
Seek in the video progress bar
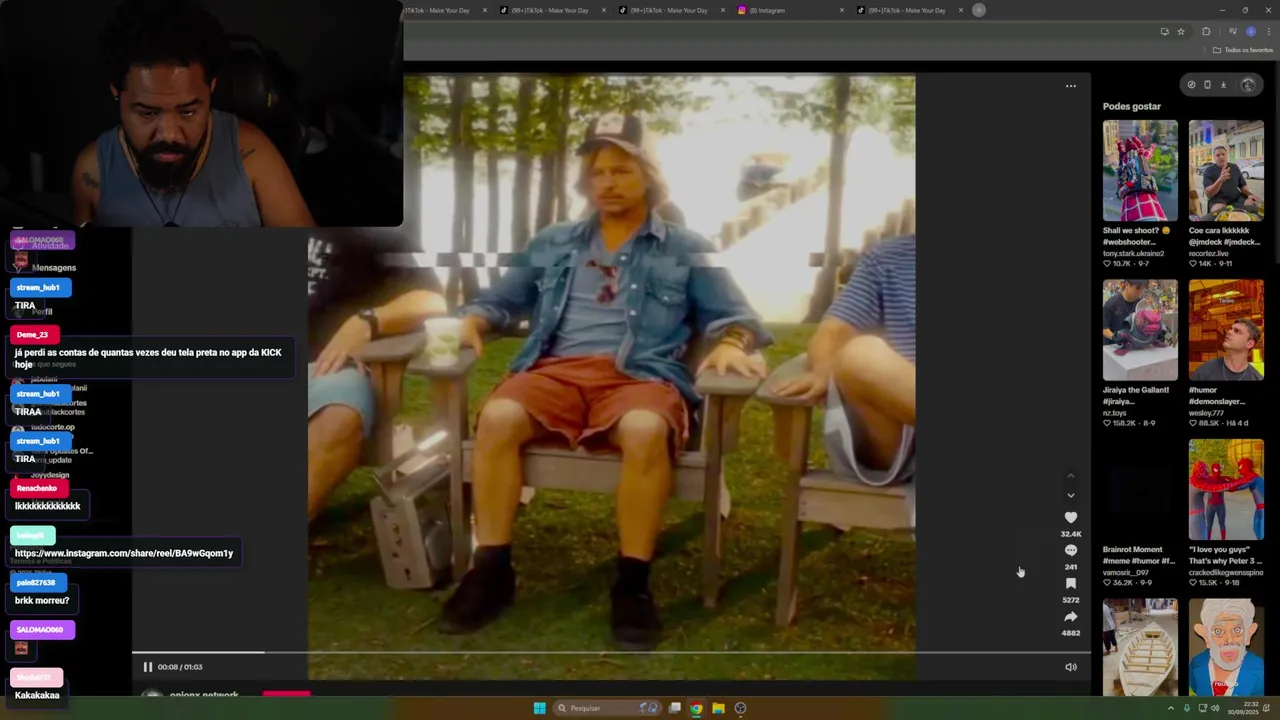tap(611, 653)
